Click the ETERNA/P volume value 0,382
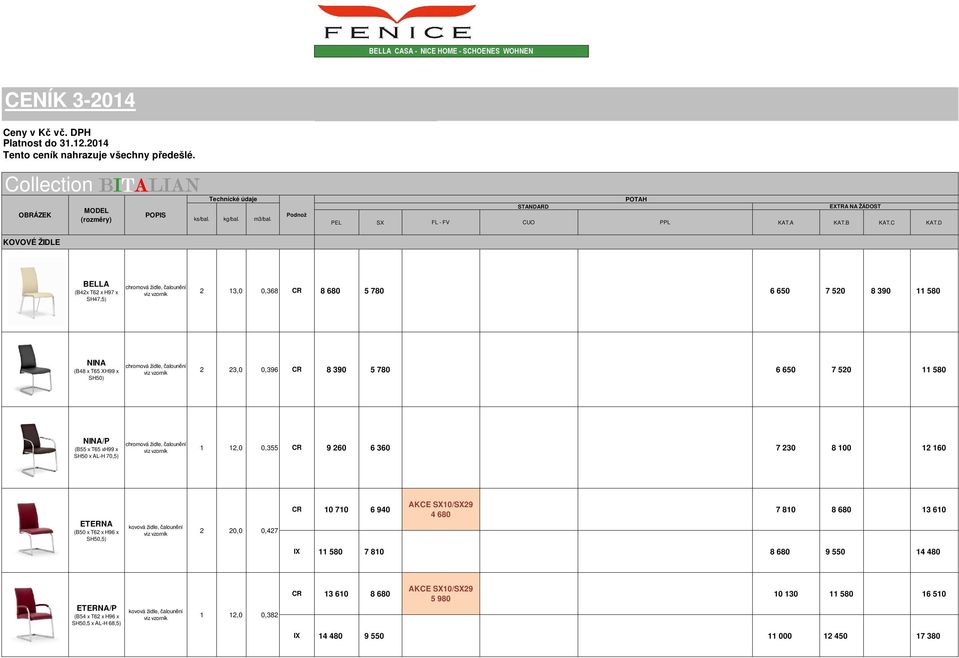This screenshot has width=959, height=658. (269, 615)
